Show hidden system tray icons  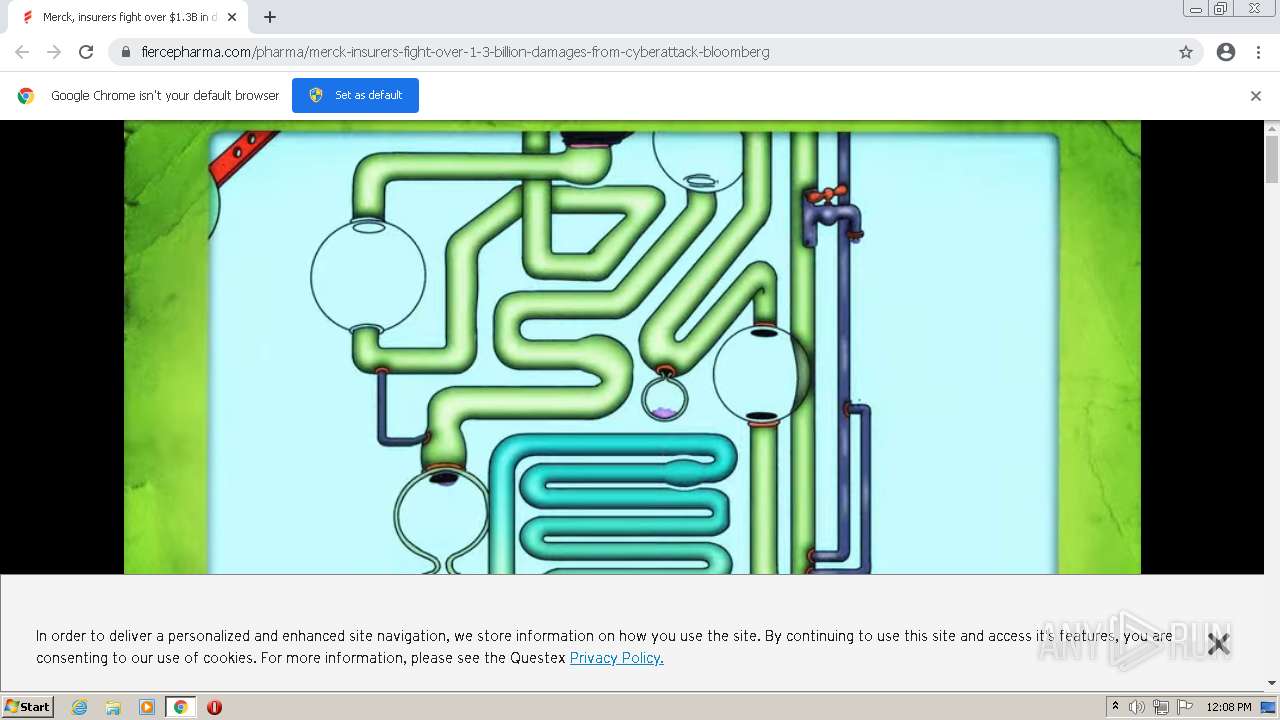click(x=1115, y=707)
